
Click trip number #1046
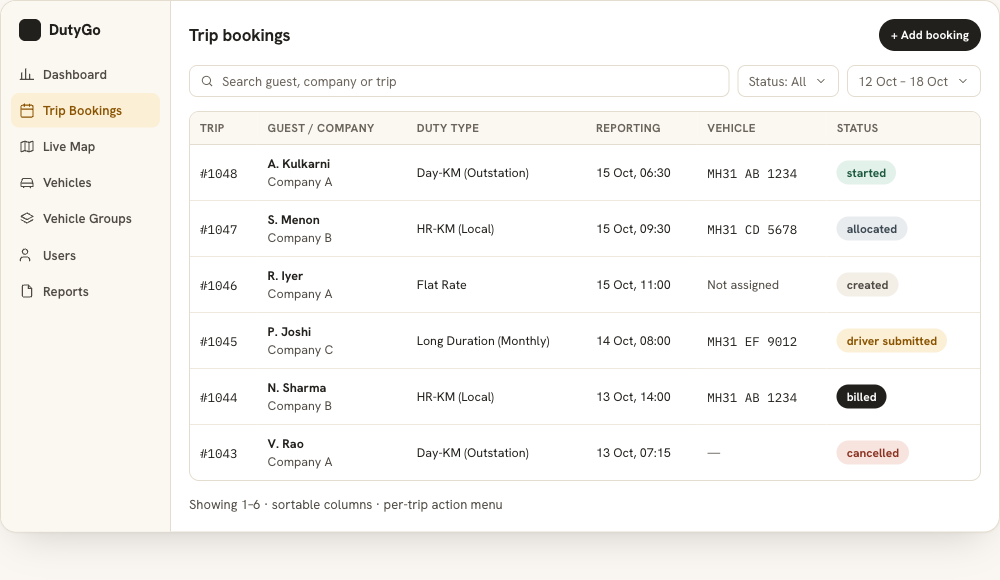pyautogui.click(x=219, y=286)
